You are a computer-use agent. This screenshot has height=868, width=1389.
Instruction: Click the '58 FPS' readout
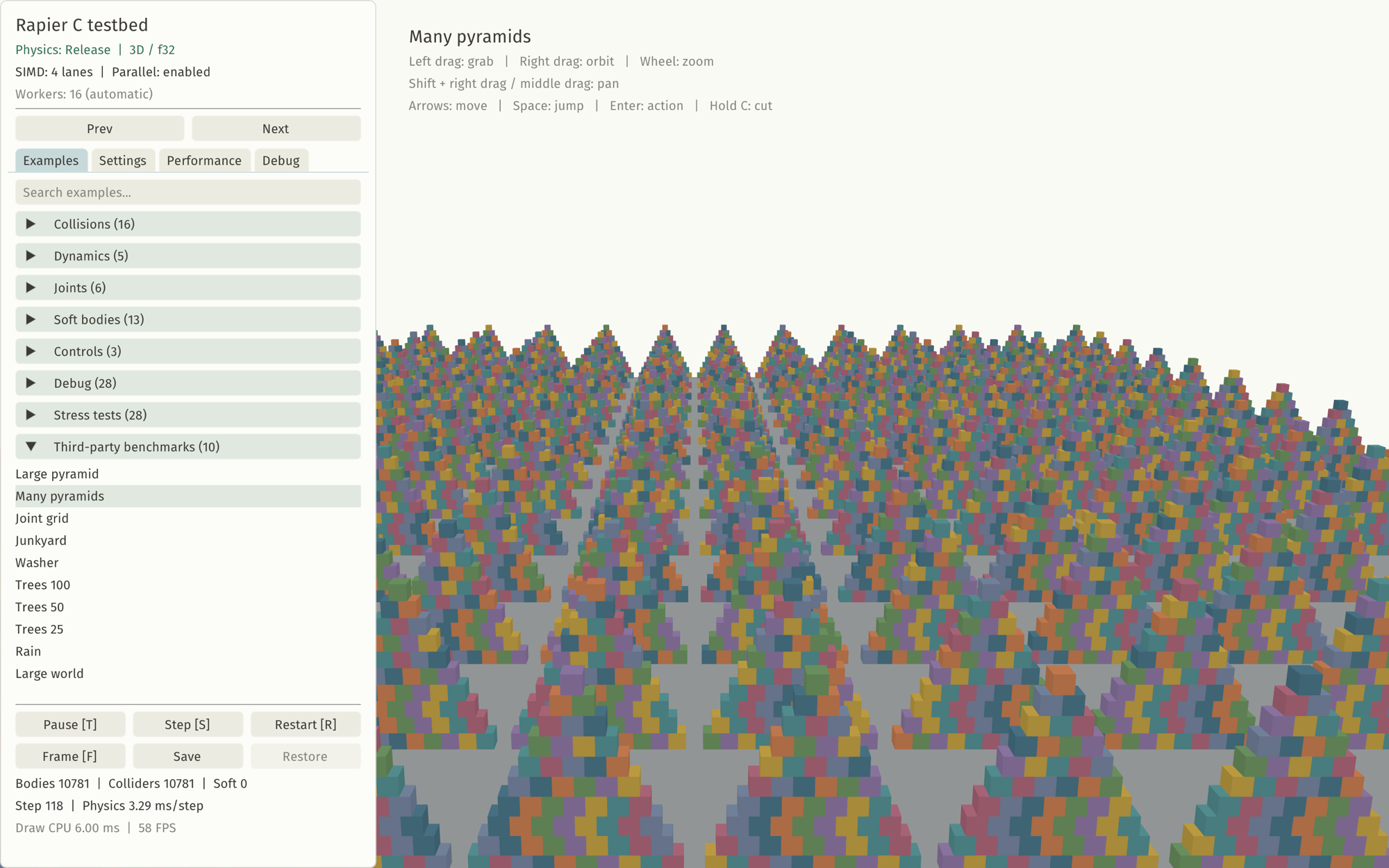(x=157, y=828)
